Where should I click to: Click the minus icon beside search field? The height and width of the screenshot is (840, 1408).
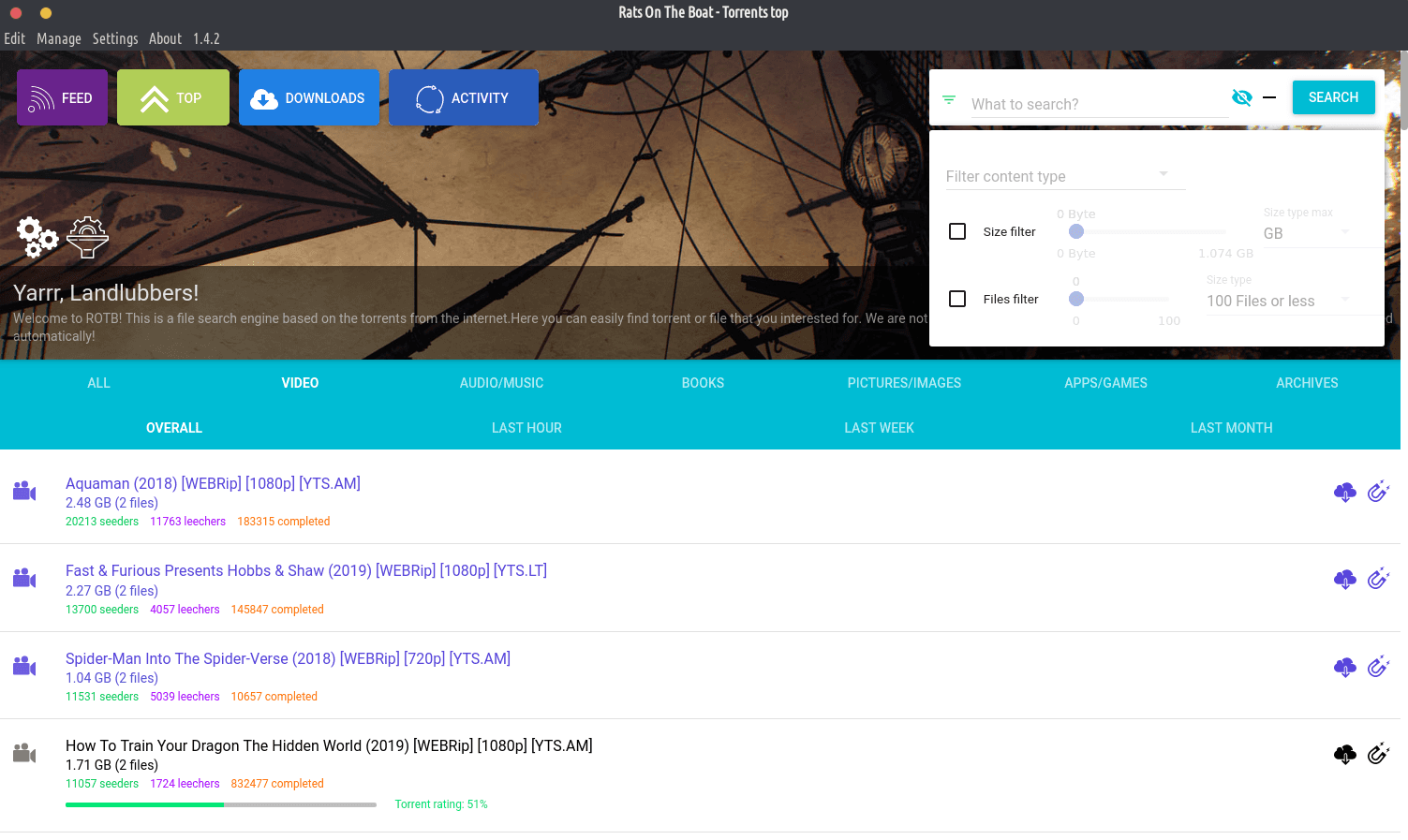1269,97
